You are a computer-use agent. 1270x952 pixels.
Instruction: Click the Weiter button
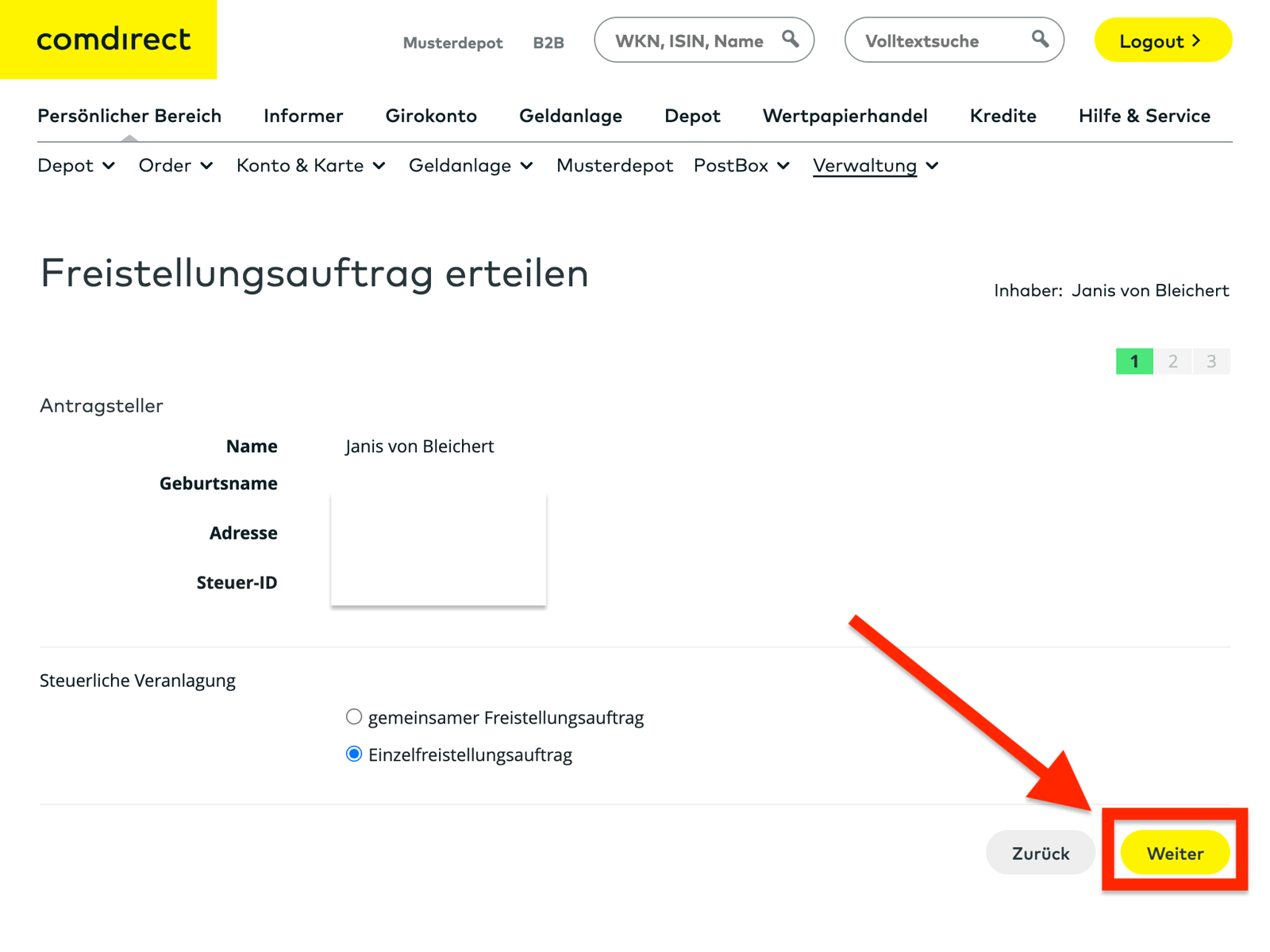1175,853
